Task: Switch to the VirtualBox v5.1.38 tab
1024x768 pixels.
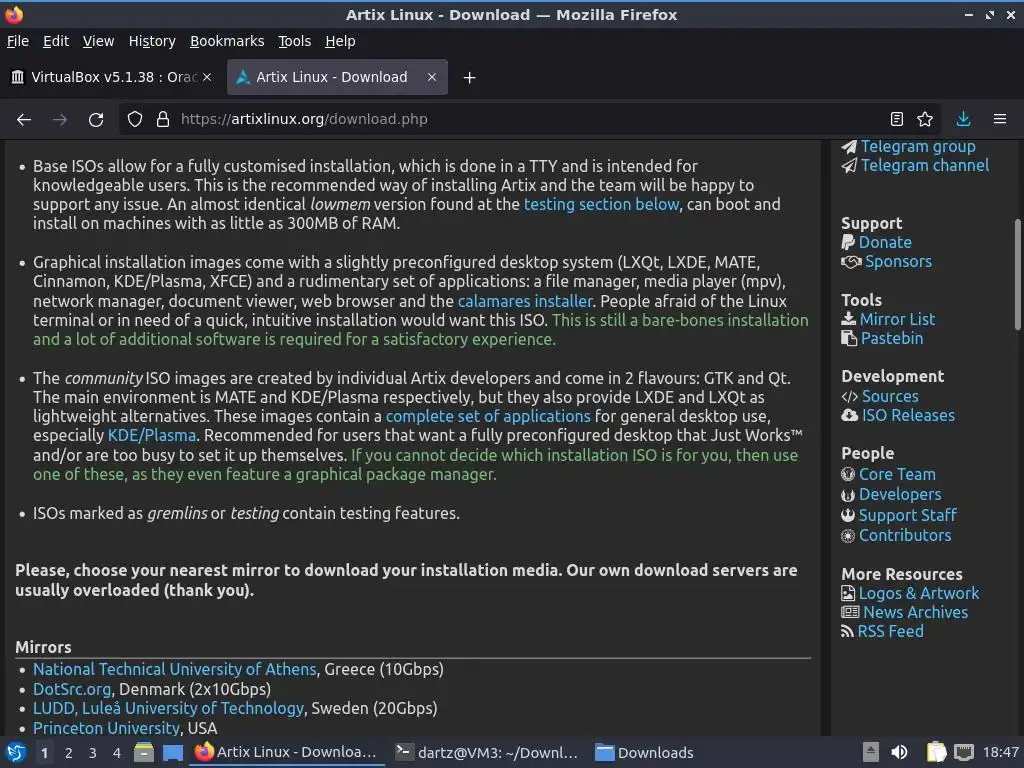Action: click(111, 77)
